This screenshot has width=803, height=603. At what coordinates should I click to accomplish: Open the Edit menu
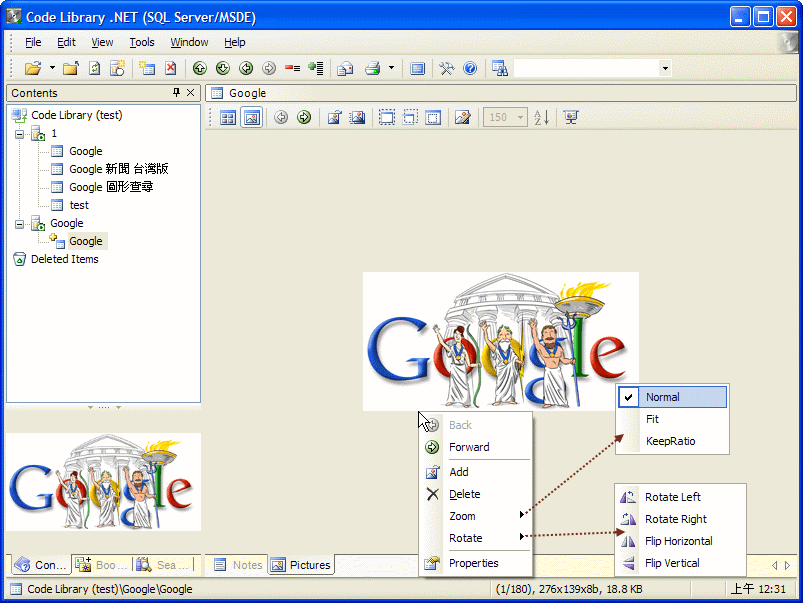(x=66, y=42)
